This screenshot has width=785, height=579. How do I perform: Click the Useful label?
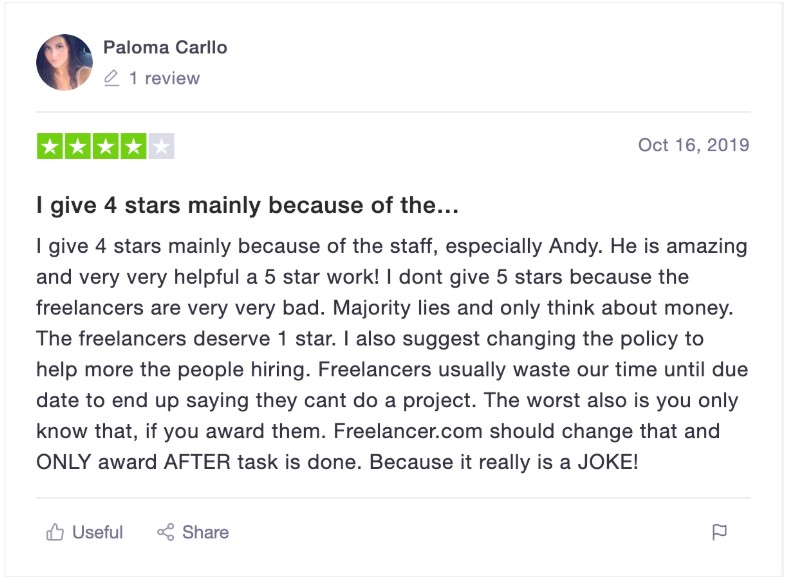coord(98,532)
